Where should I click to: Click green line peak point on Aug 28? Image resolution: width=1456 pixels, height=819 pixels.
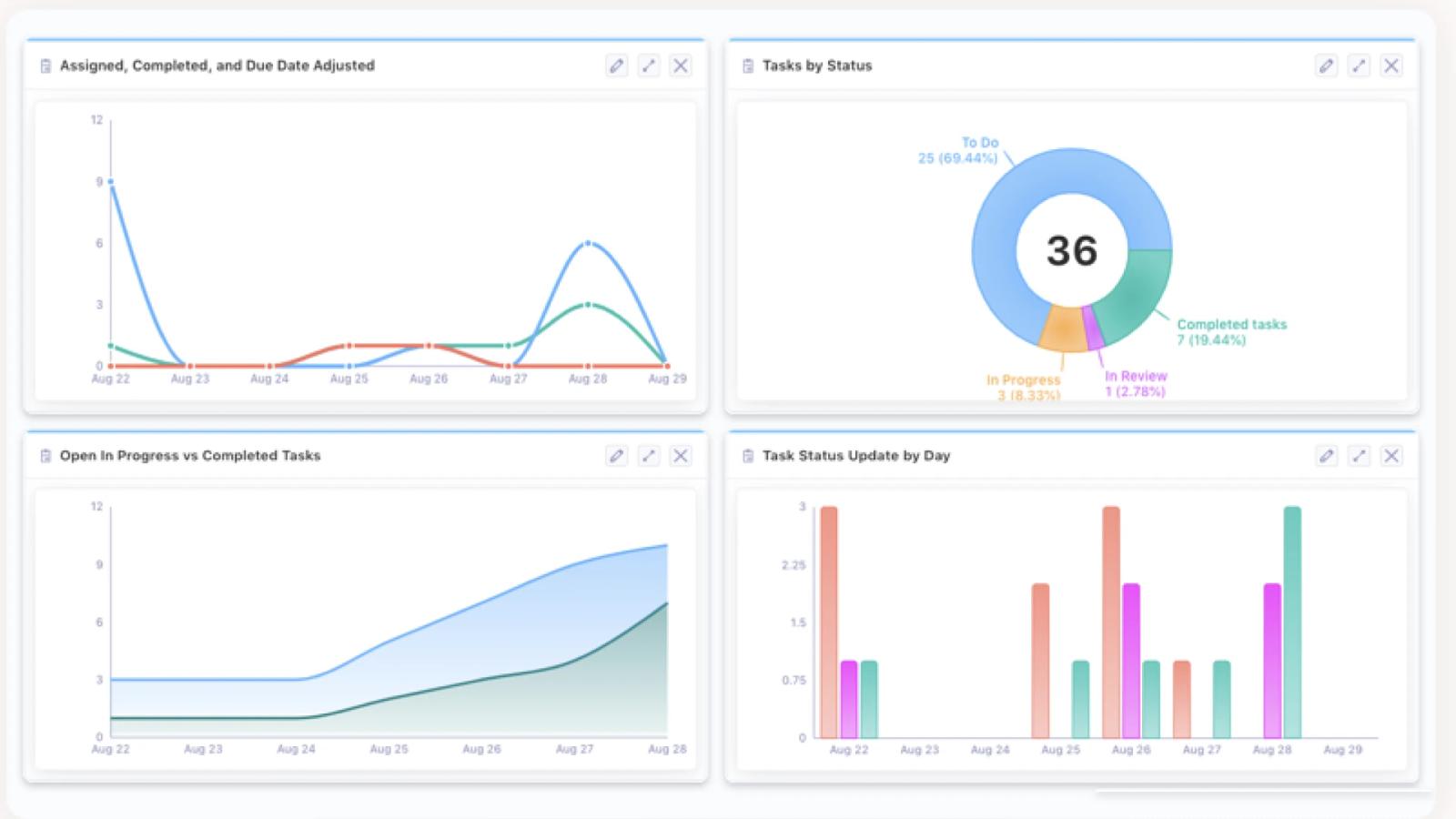pos(588,305)
